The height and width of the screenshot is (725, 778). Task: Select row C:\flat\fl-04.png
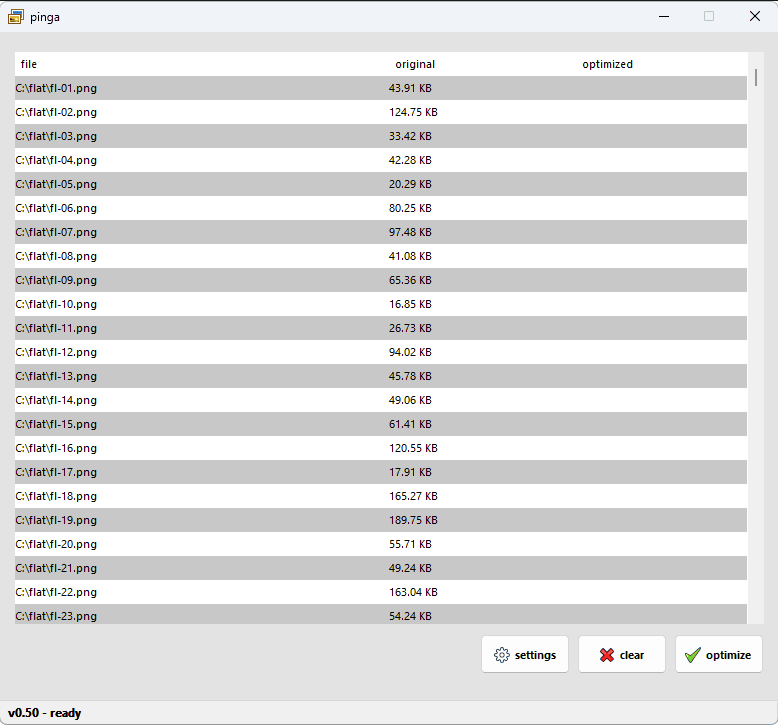pyautogui.click(x=381, y=160)
